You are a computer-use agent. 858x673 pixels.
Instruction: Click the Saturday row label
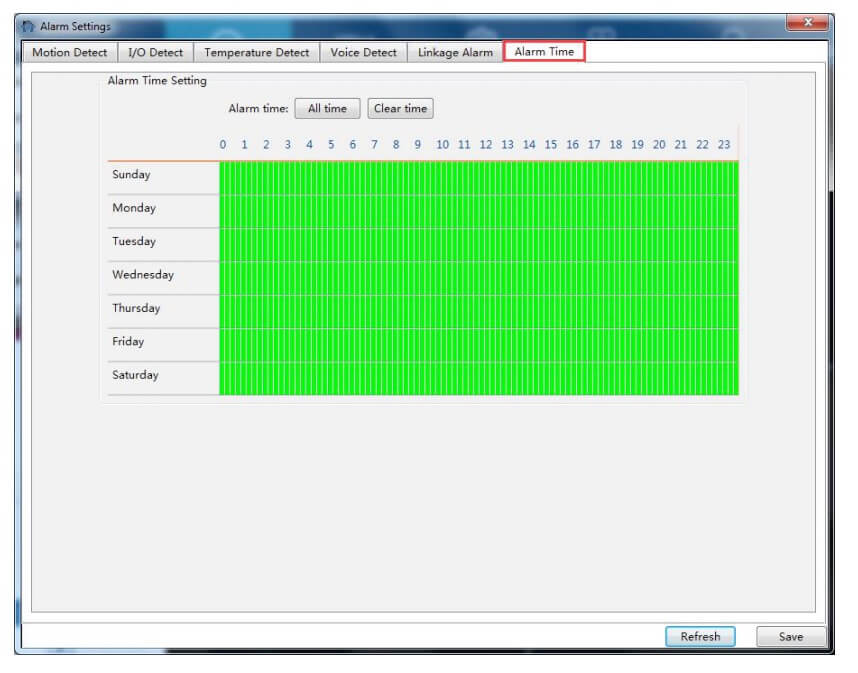pyautogui.click(x=135, y=375)
